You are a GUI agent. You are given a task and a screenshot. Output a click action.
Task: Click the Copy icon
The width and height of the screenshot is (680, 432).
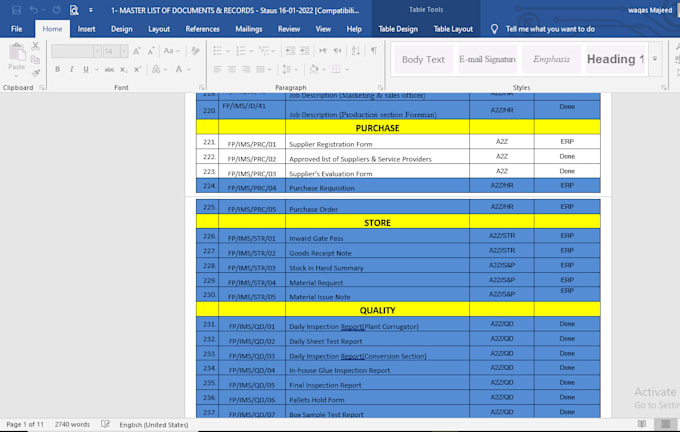(36, 59)
